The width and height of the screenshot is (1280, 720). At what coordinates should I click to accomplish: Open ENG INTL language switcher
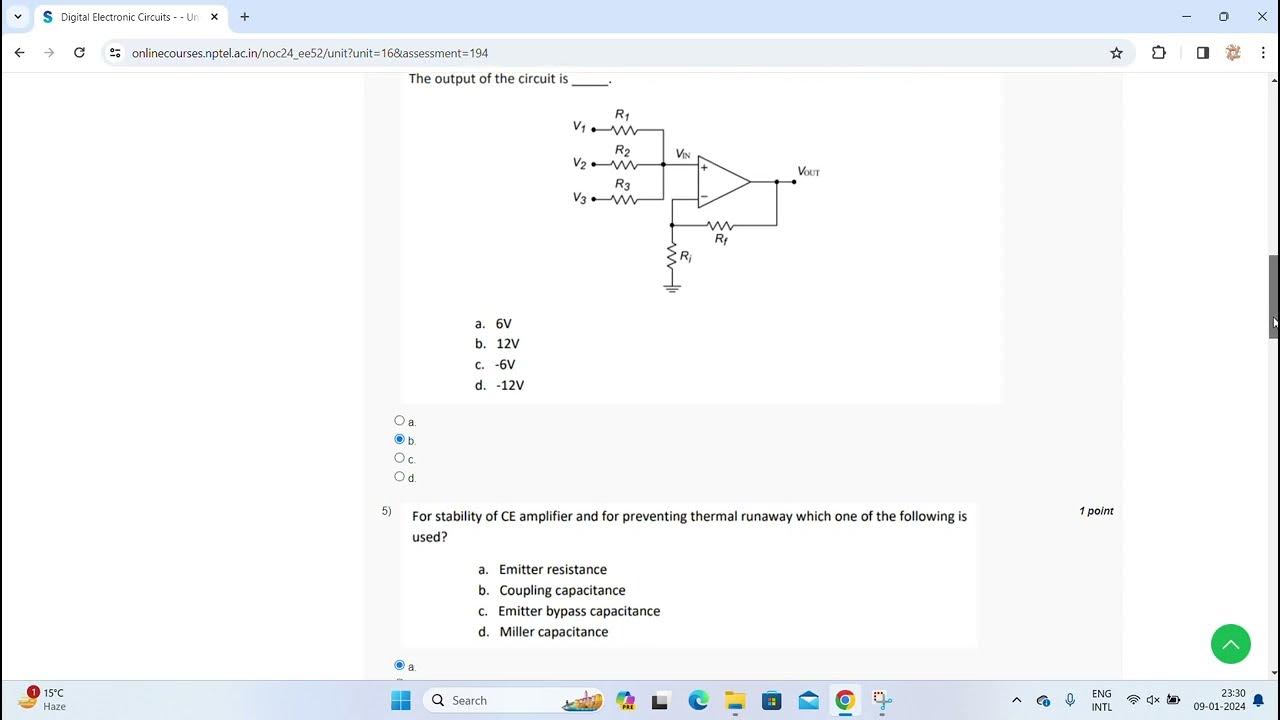click(1102, 700)
